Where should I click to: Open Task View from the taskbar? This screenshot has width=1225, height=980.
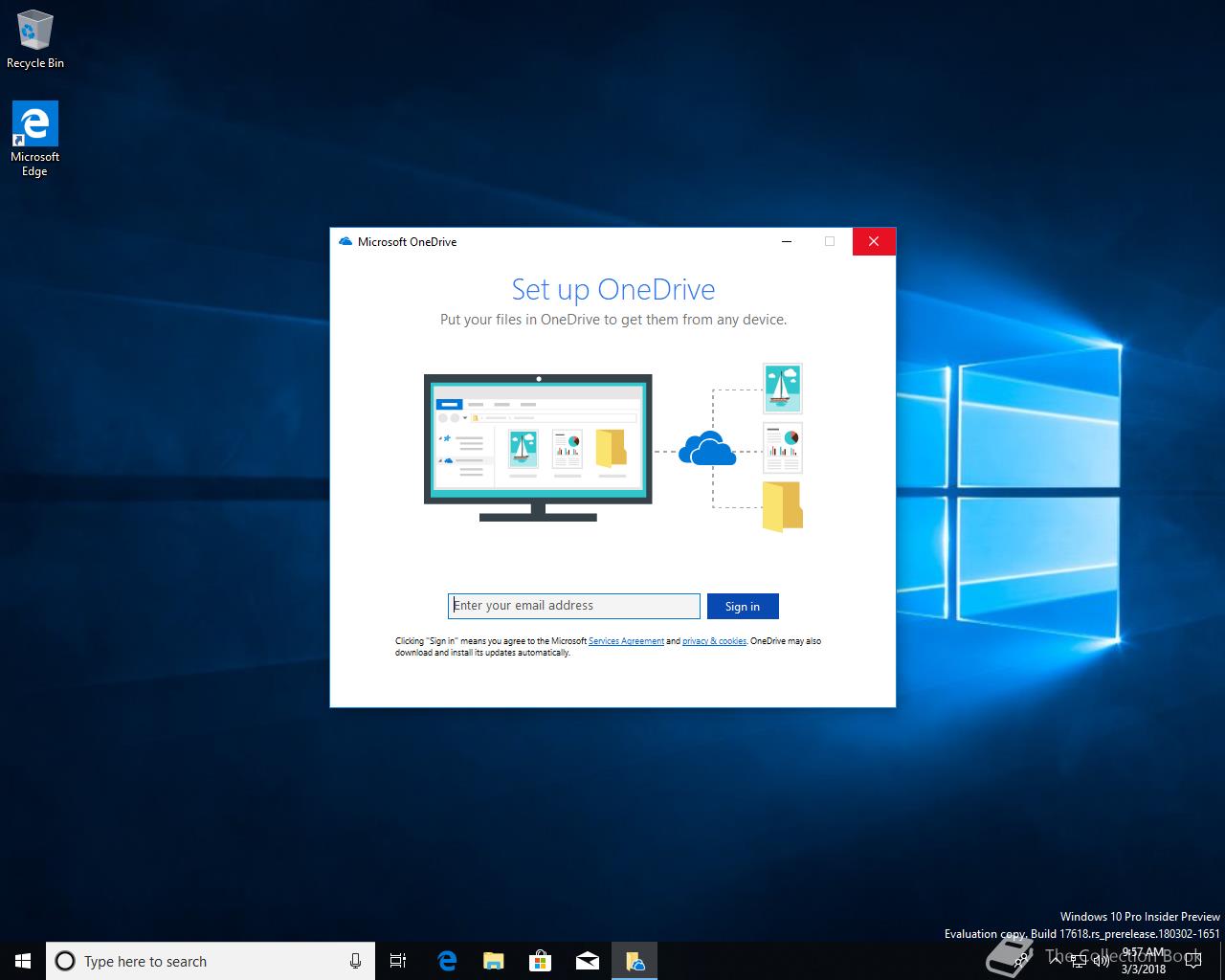pyautogui.click(x=399, y=961)
